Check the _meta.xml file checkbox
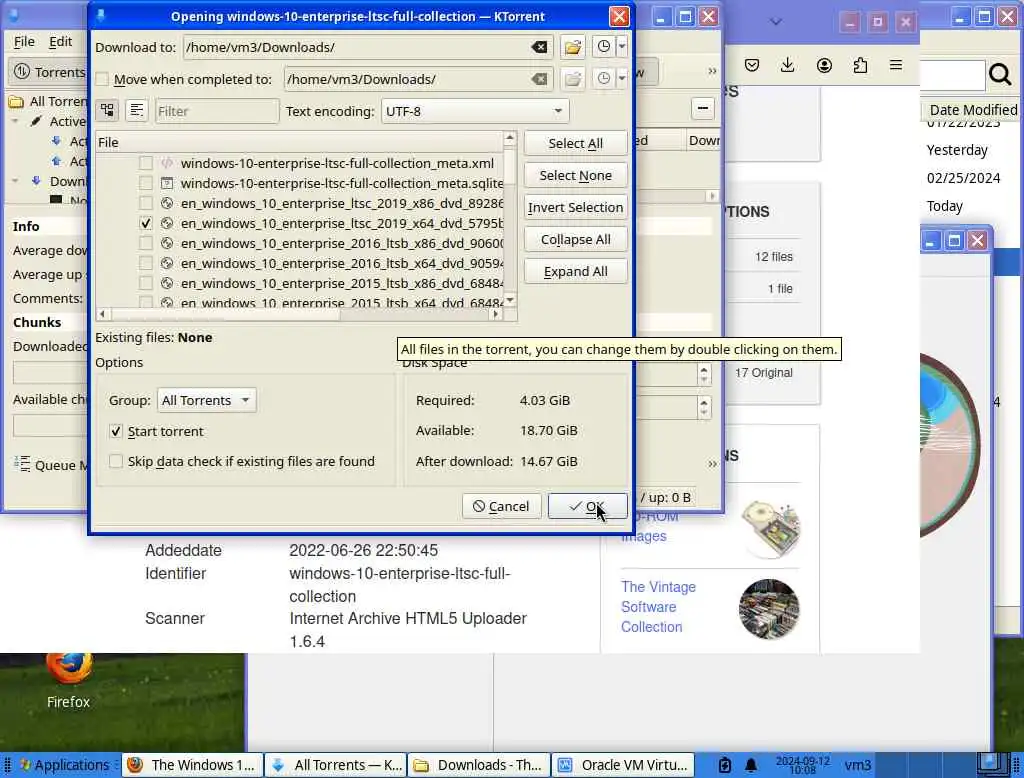 pyautogui.click(x=146, y=163)
